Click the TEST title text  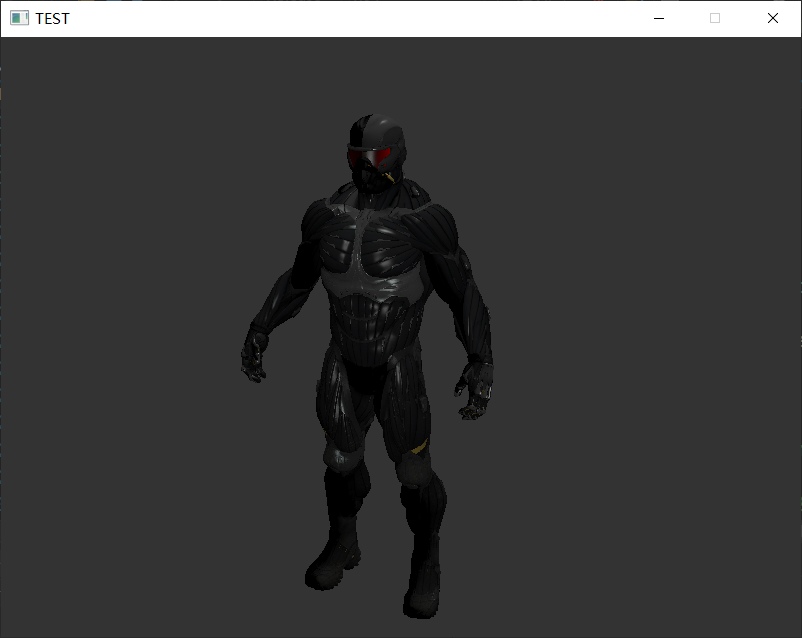52,19
